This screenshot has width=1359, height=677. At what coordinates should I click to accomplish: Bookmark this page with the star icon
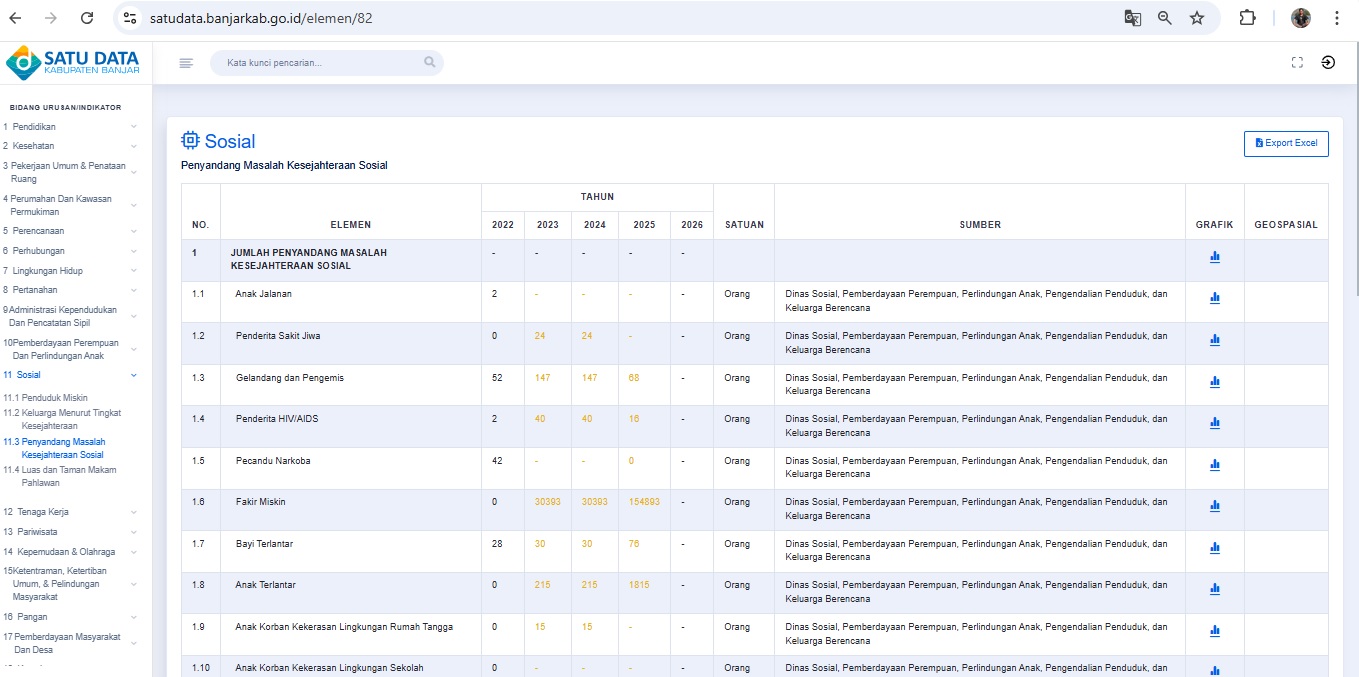click(1196, 18)
